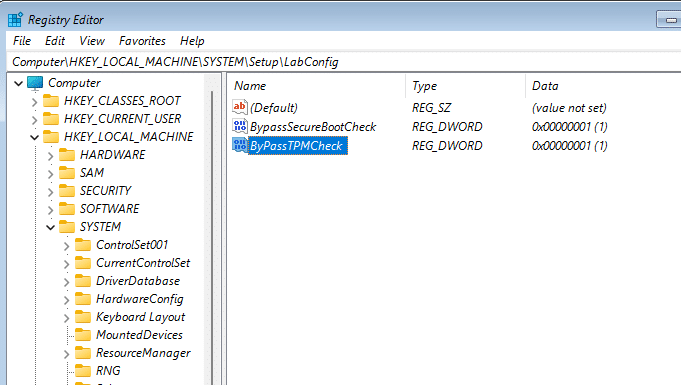
Task: Expand the HKEY_CURRENT_USER hive
Action: (x=34, y=119)
